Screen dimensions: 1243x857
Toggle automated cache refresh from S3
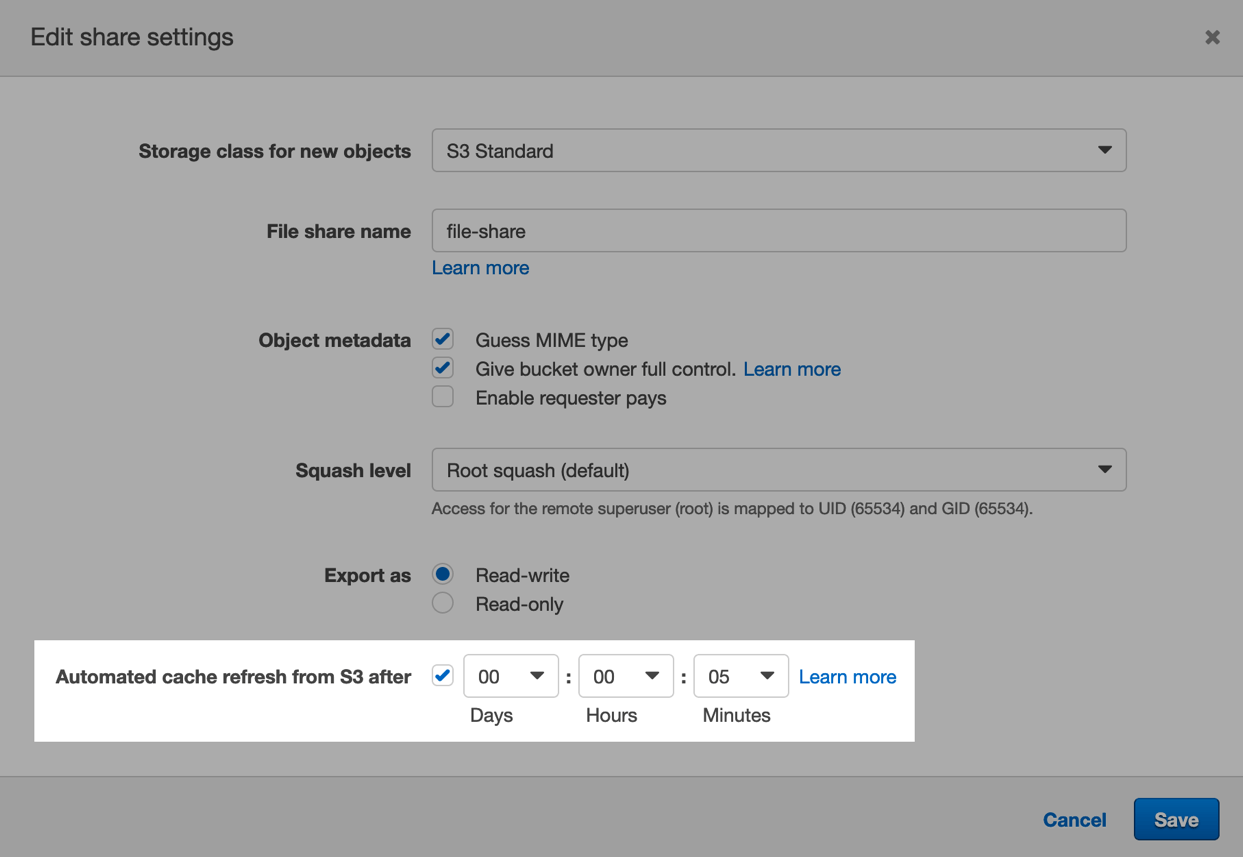tap(441, 675)
